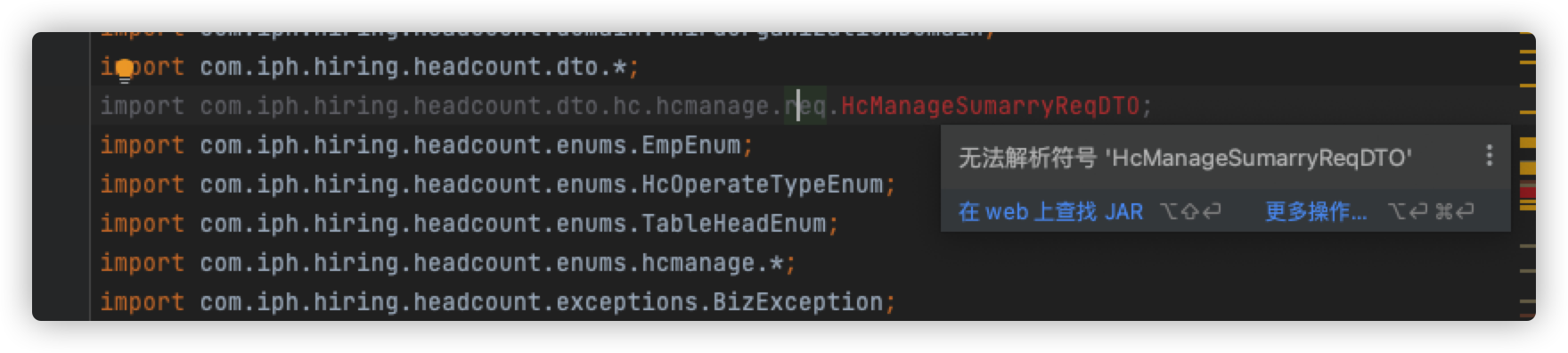Click the greyed import keyword on the unresolved line
The width and height of the screenshot is (1568, 353).
click(142, 106)
